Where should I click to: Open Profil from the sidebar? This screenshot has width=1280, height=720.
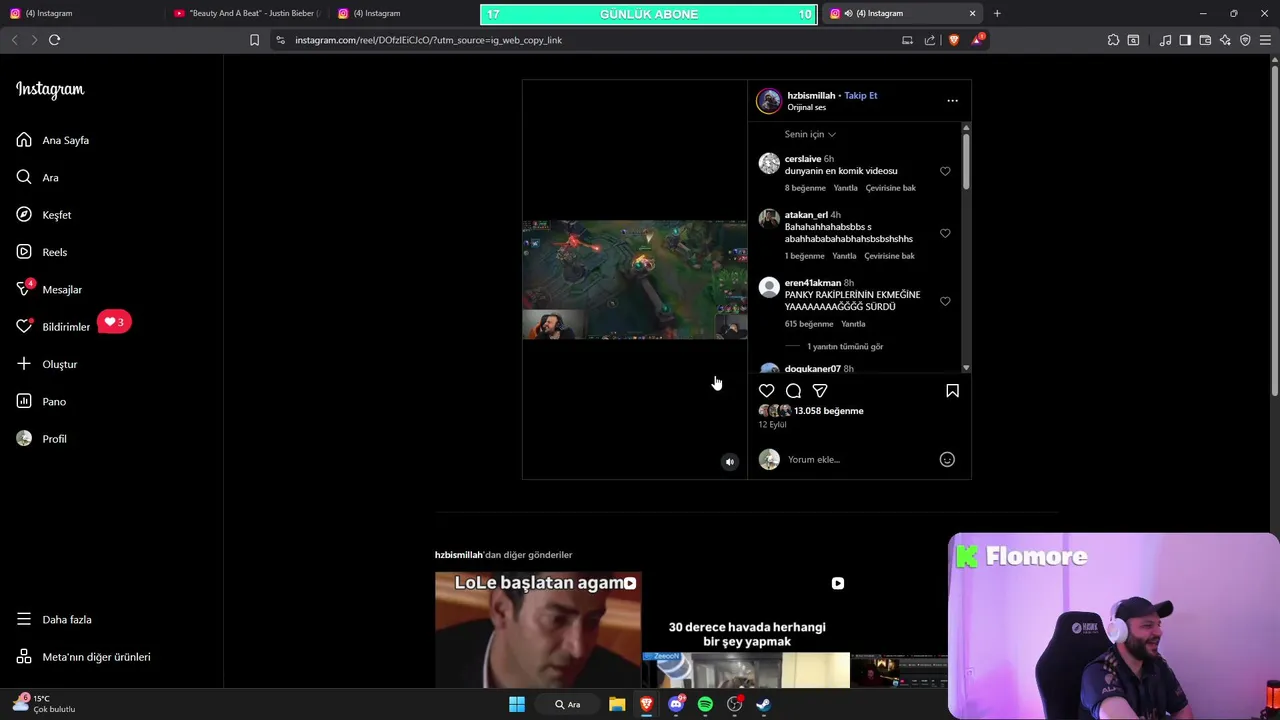point(42,439)
